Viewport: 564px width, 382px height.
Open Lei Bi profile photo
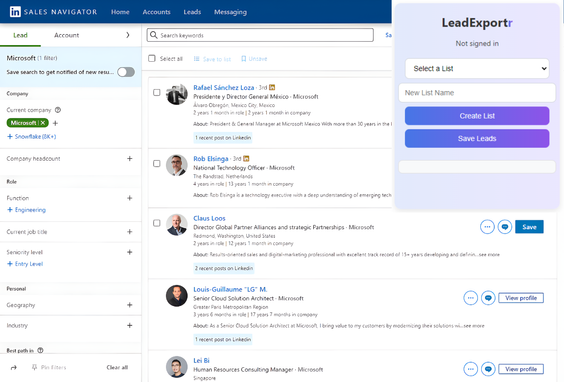coord(177,367)
